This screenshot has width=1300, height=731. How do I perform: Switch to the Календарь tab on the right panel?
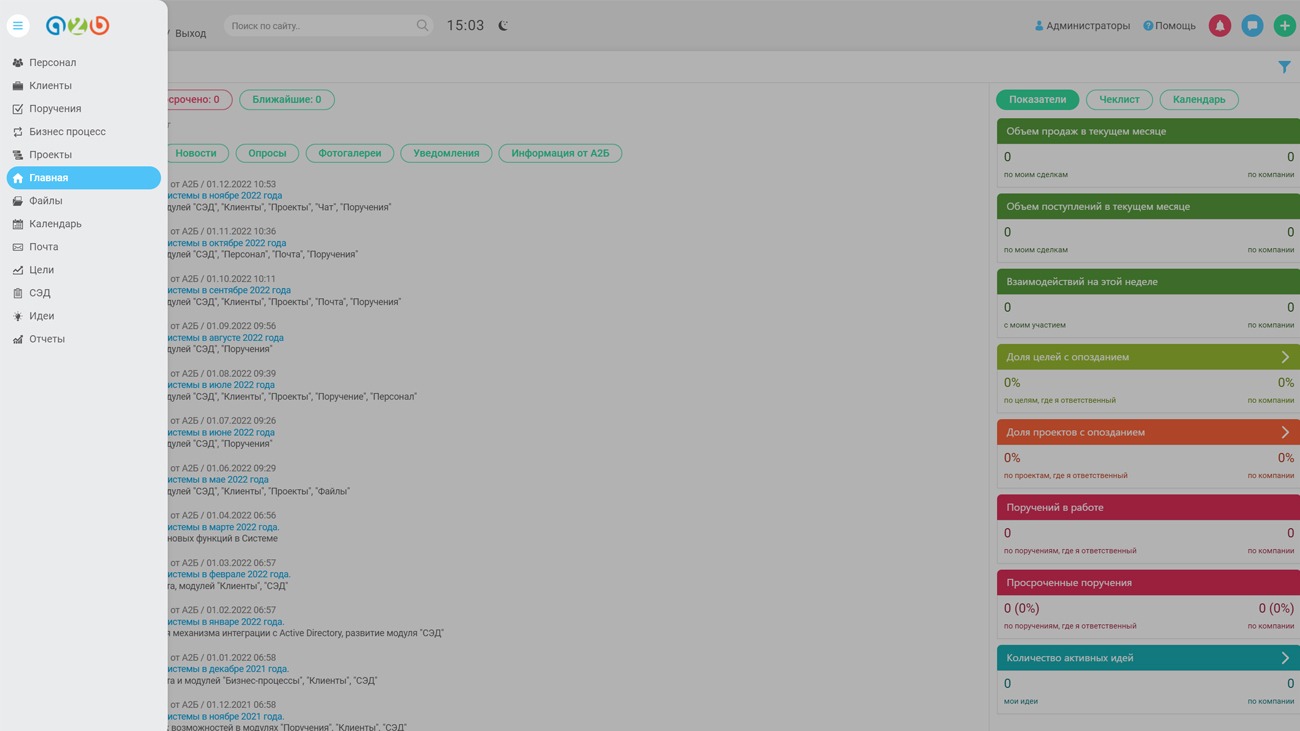(x=1198, y=100)
